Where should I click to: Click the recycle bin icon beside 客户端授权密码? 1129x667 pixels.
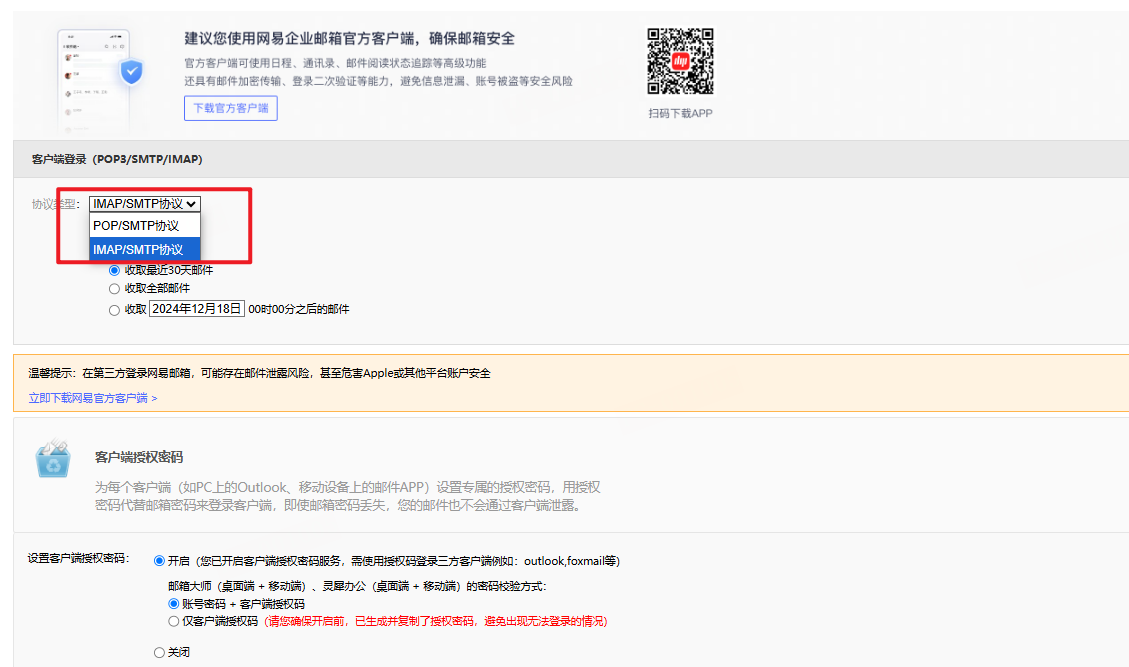(53, 457)
